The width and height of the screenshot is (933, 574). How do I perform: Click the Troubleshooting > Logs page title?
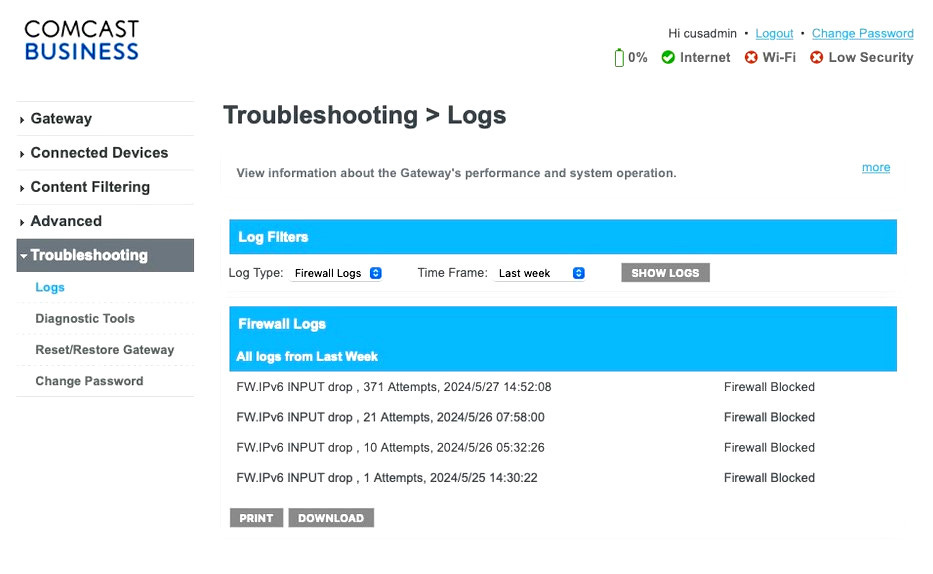(364, 115)
